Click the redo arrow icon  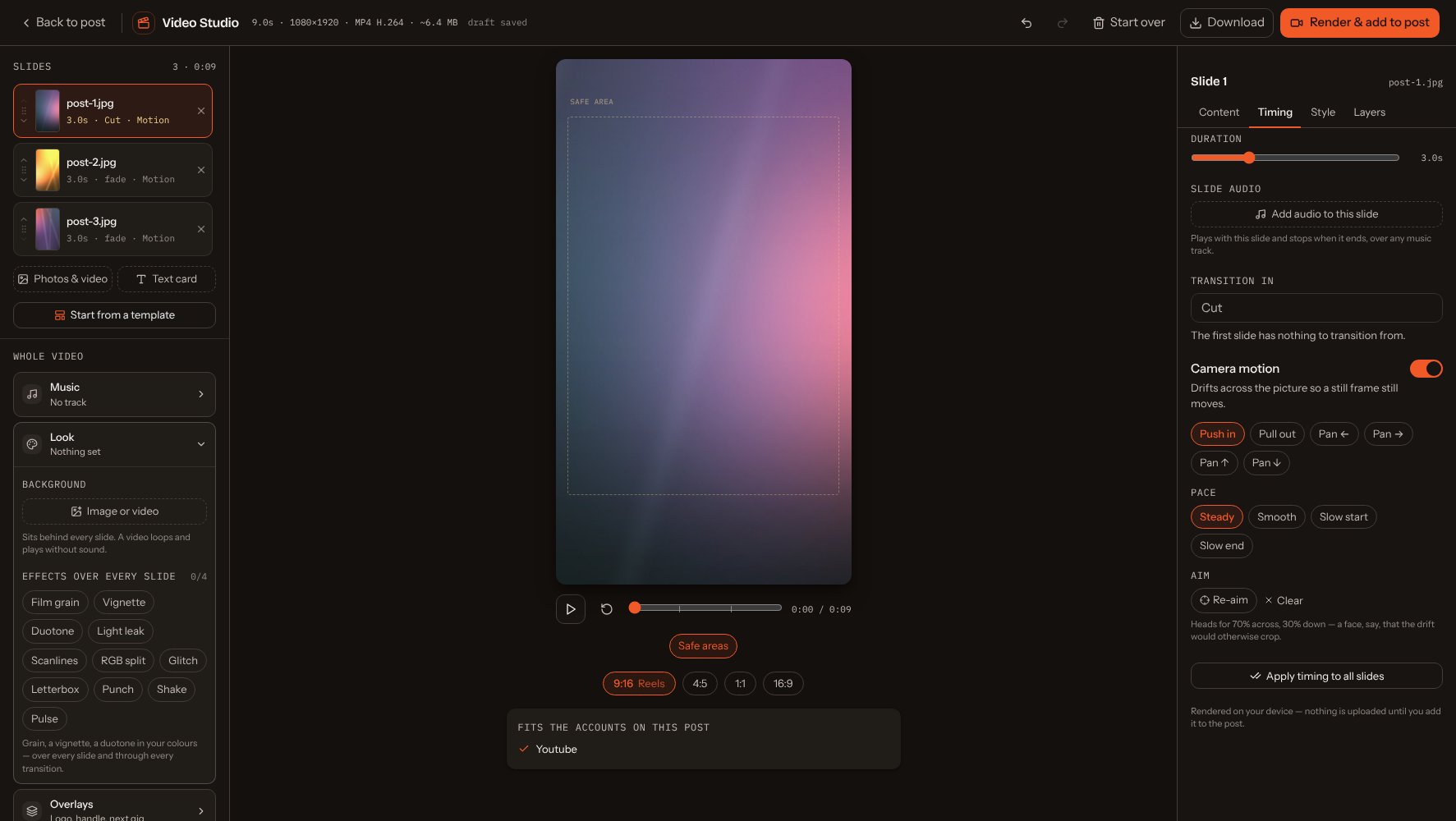point(1063,23)
